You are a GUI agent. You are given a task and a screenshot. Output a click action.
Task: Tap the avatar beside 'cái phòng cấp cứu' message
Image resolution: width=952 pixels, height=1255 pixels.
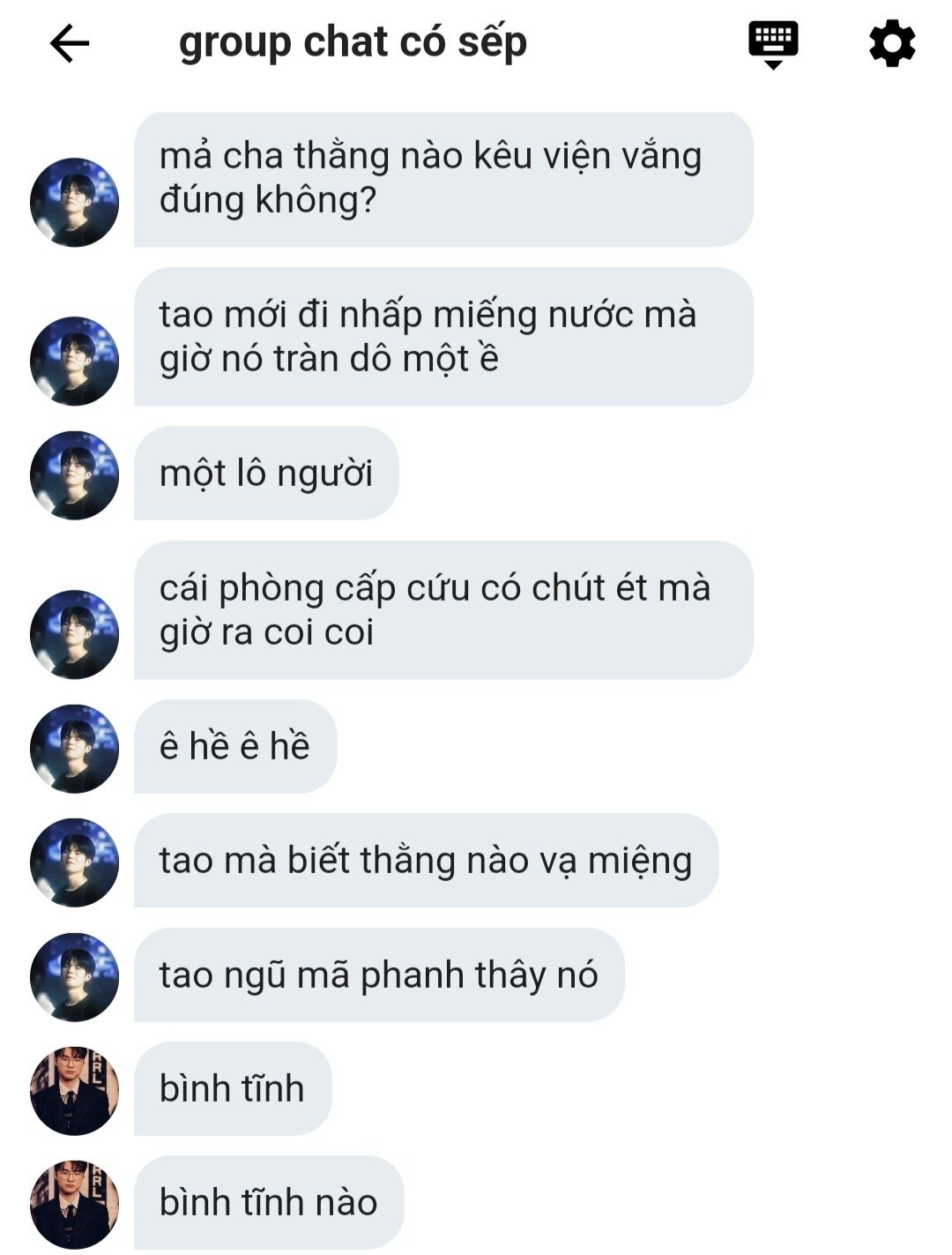(x=74, y=634)
